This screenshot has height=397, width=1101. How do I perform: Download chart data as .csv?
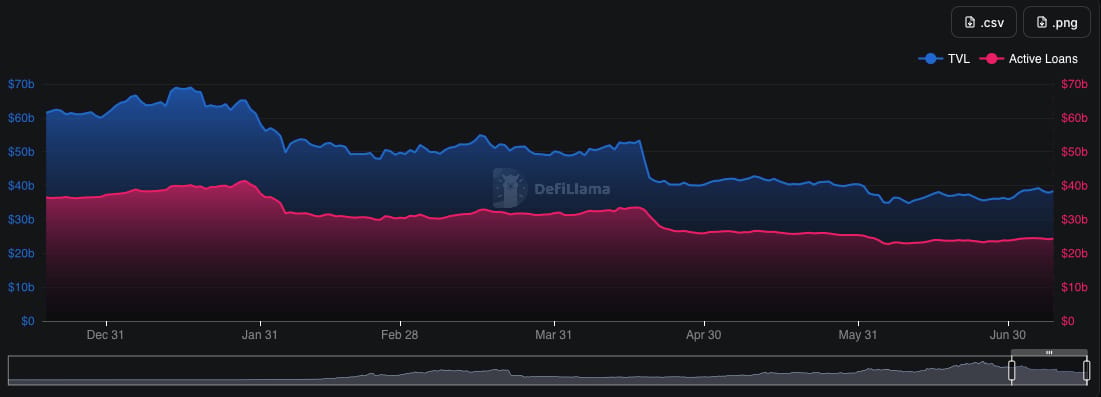coord(984,22)
